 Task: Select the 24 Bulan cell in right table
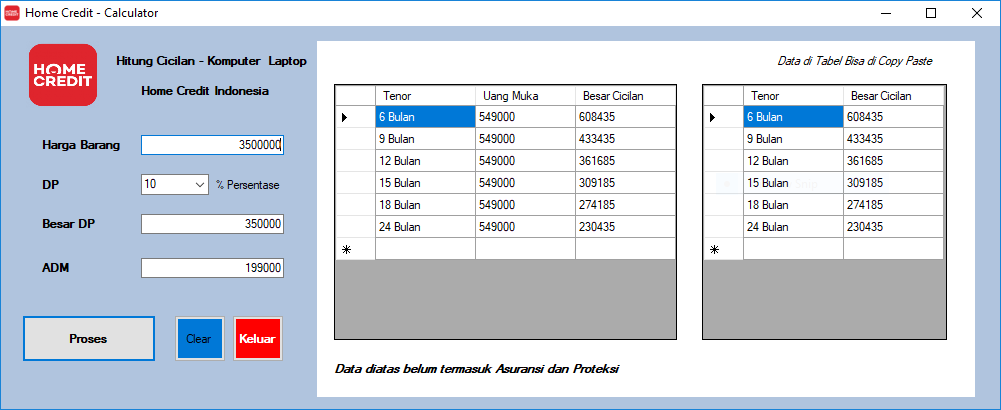(794, 227)
